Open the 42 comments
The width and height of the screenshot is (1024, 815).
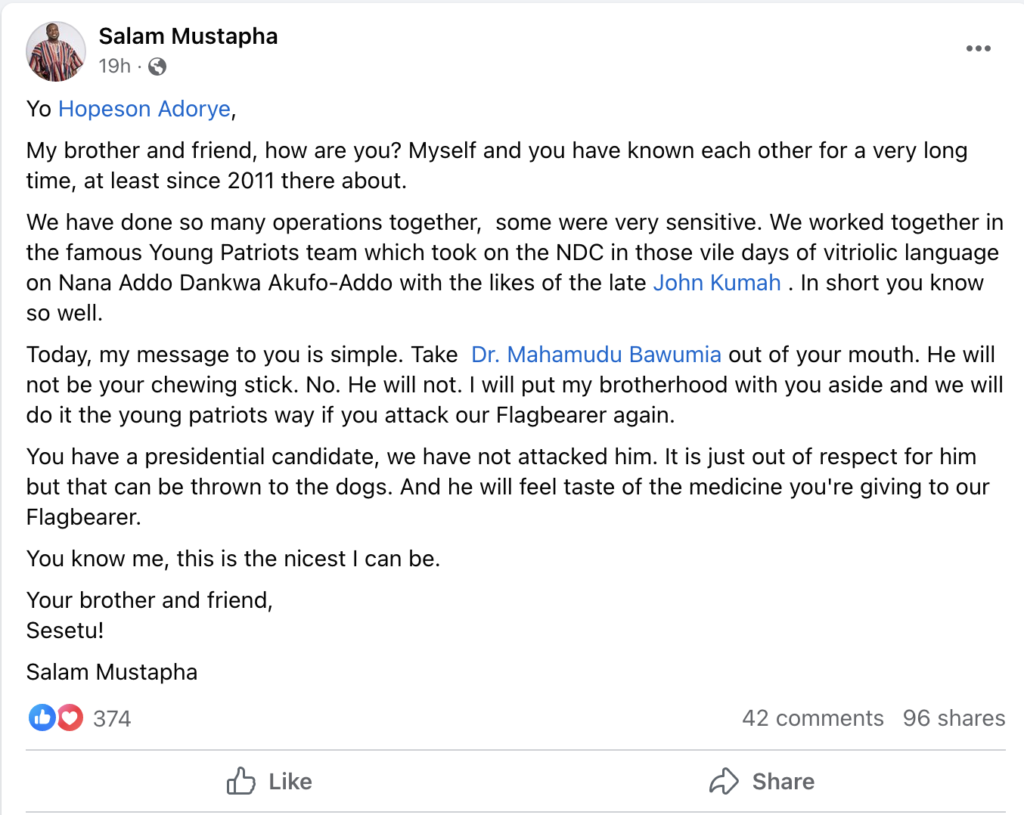[x=812, y=718]
